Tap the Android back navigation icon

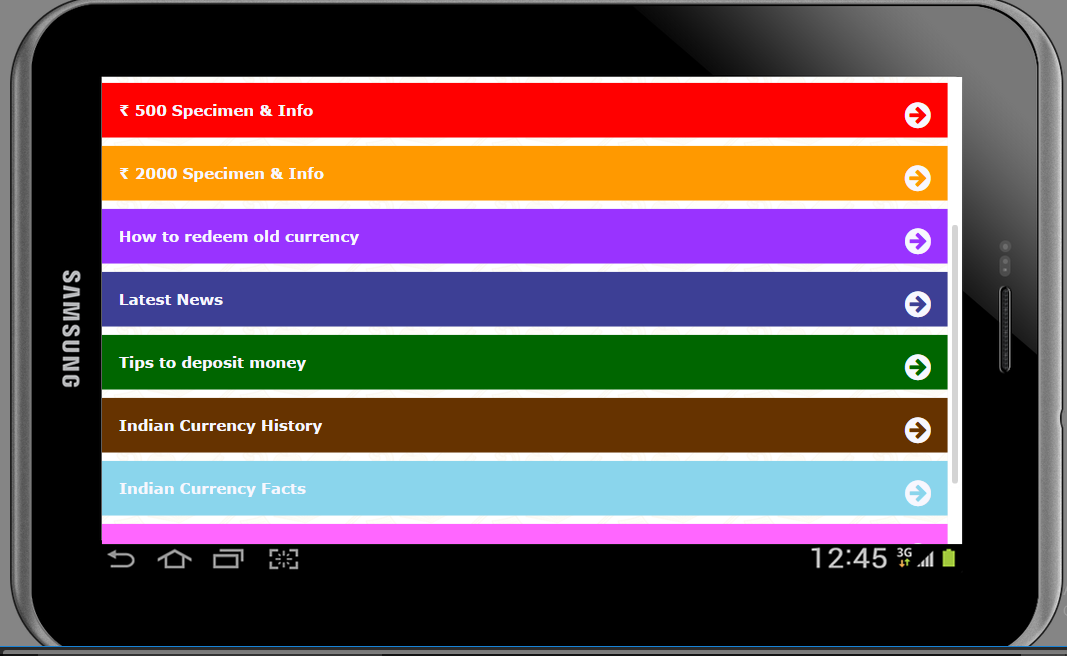tap(121, 559)
